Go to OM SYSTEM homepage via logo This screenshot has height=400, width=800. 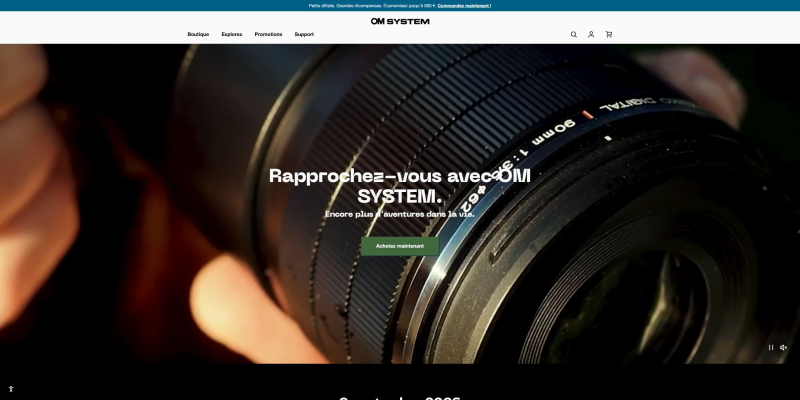coord(400,21)
